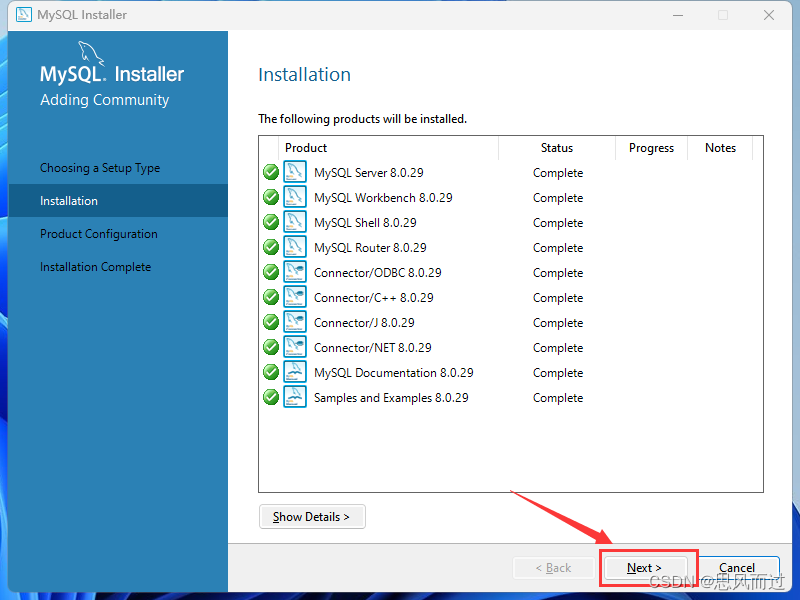Screen dimensions: 800x600
Task: Open the Installation Complete step
Action: pos(95,267)
